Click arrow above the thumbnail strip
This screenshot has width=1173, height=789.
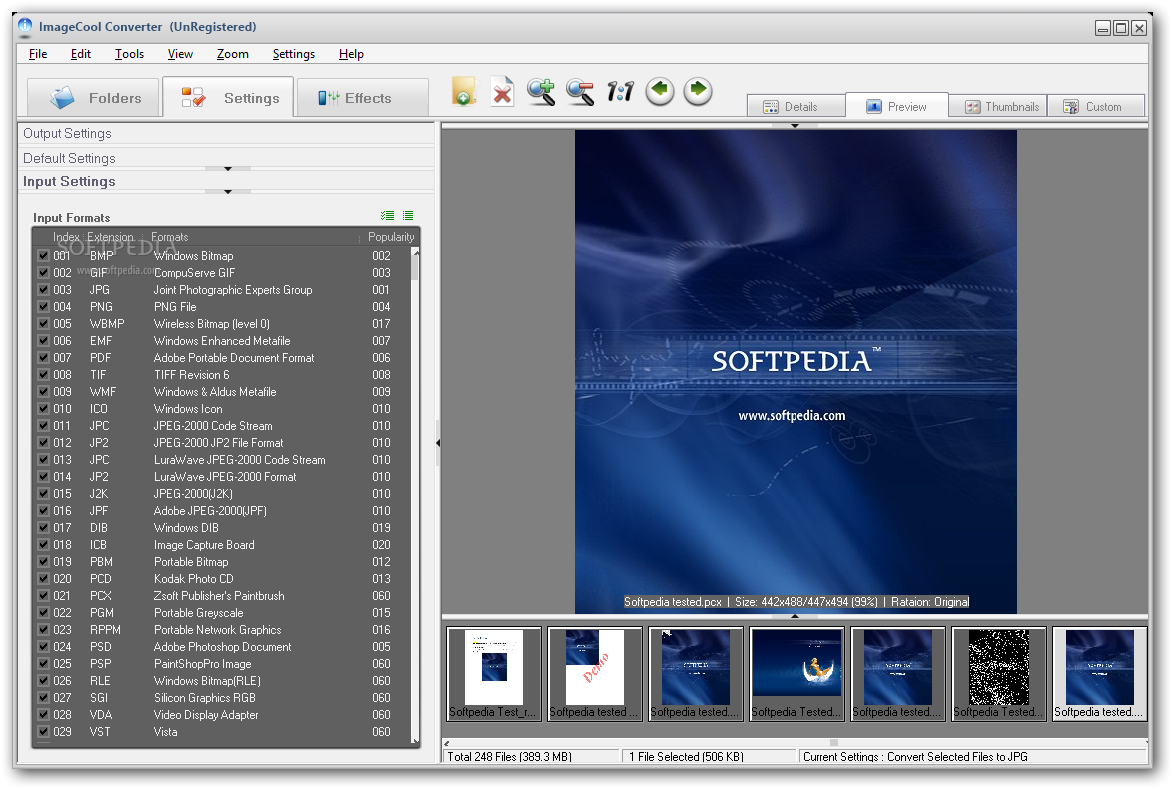click(794, 616)
